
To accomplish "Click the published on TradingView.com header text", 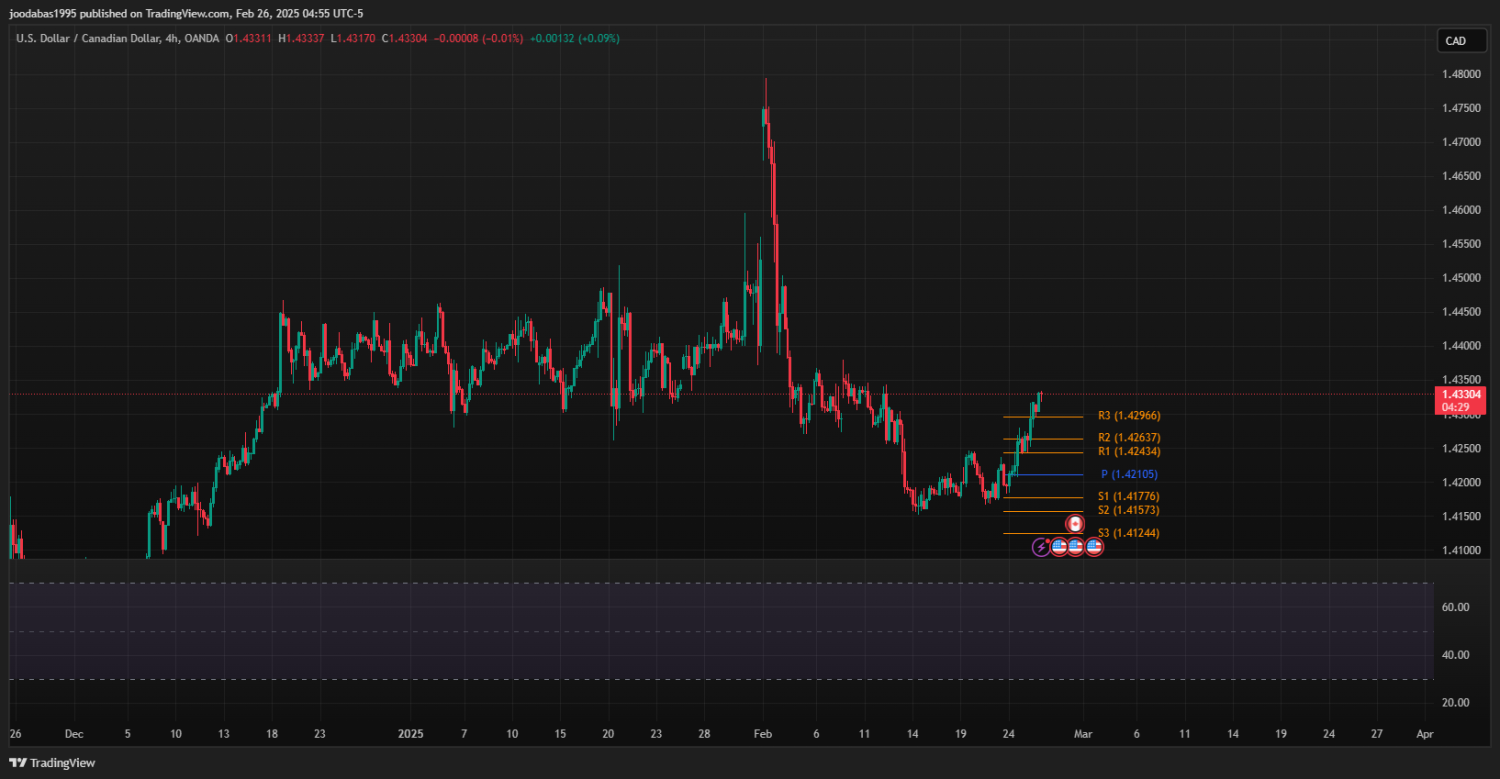I will point(173,14).
